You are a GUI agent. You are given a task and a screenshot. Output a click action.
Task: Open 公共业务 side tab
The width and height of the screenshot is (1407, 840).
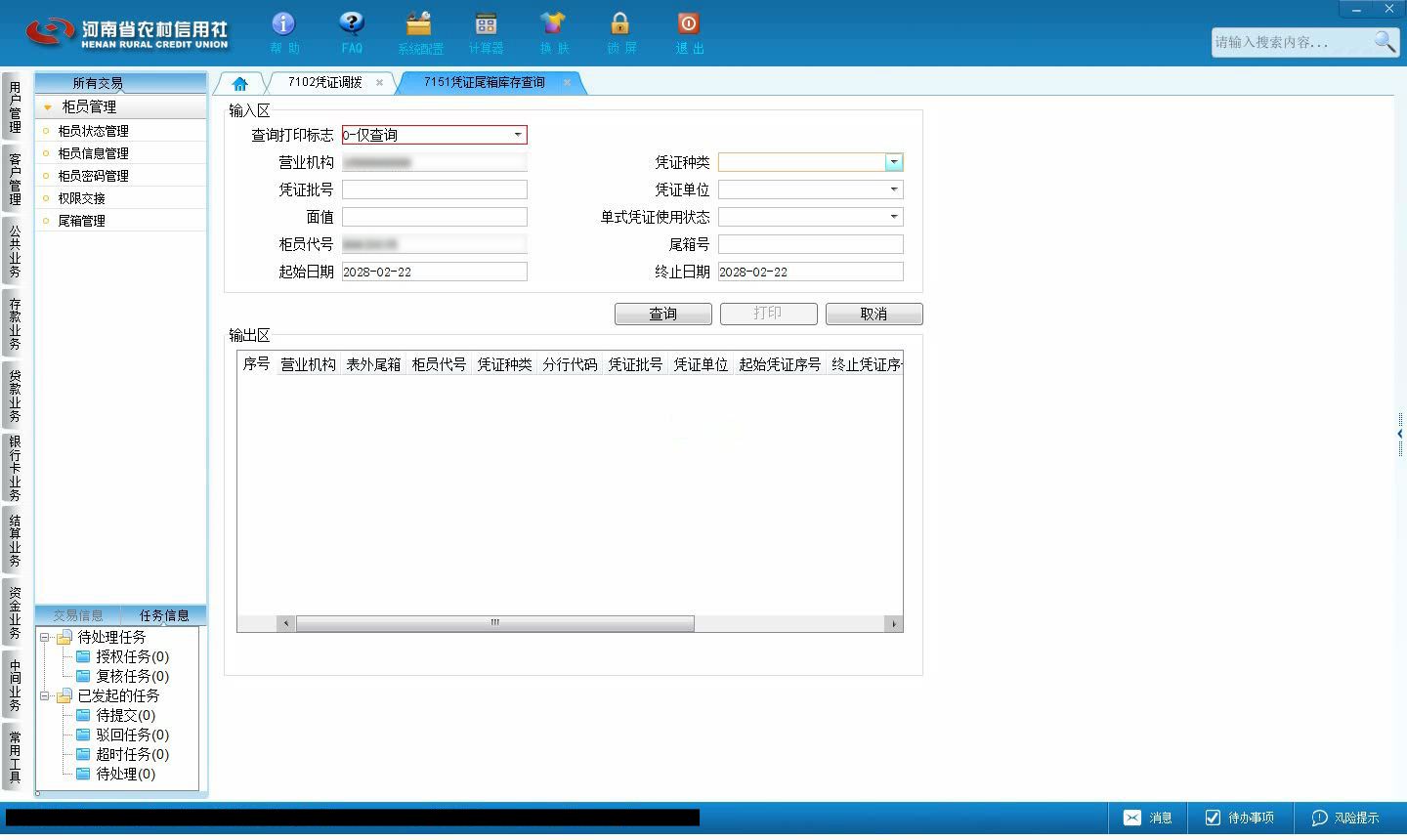pos(15,252)
